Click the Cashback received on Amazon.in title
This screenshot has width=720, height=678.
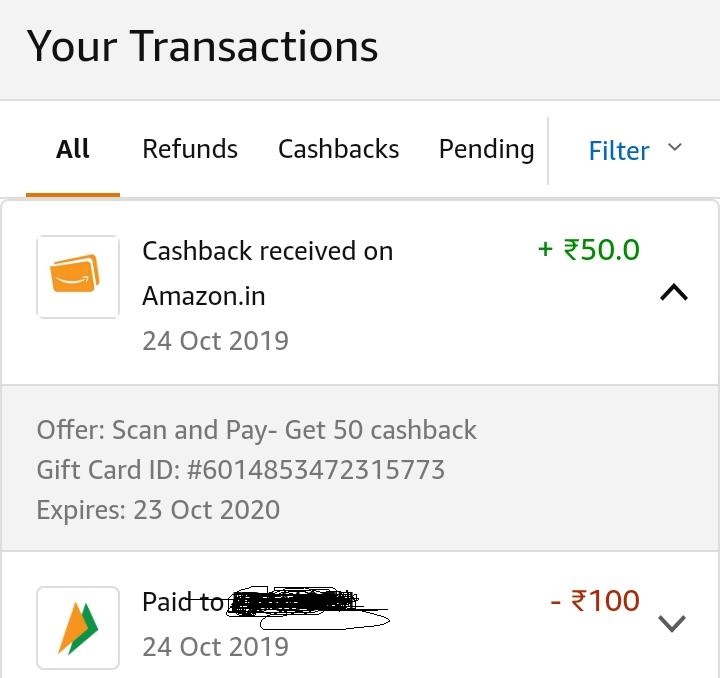pos(268,274)
